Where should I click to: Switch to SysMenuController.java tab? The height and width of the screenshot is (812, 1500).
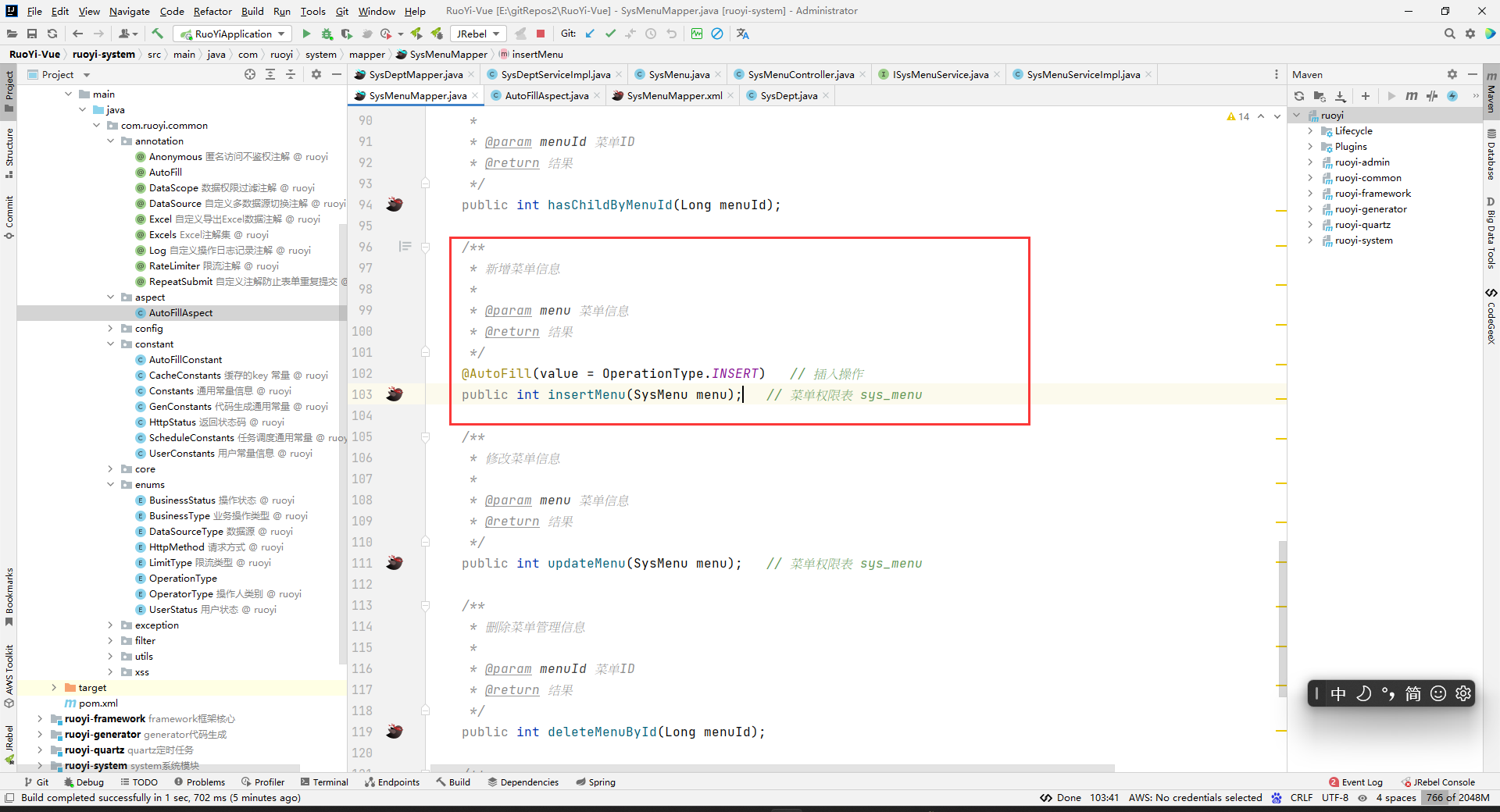[x=801, y=74]
